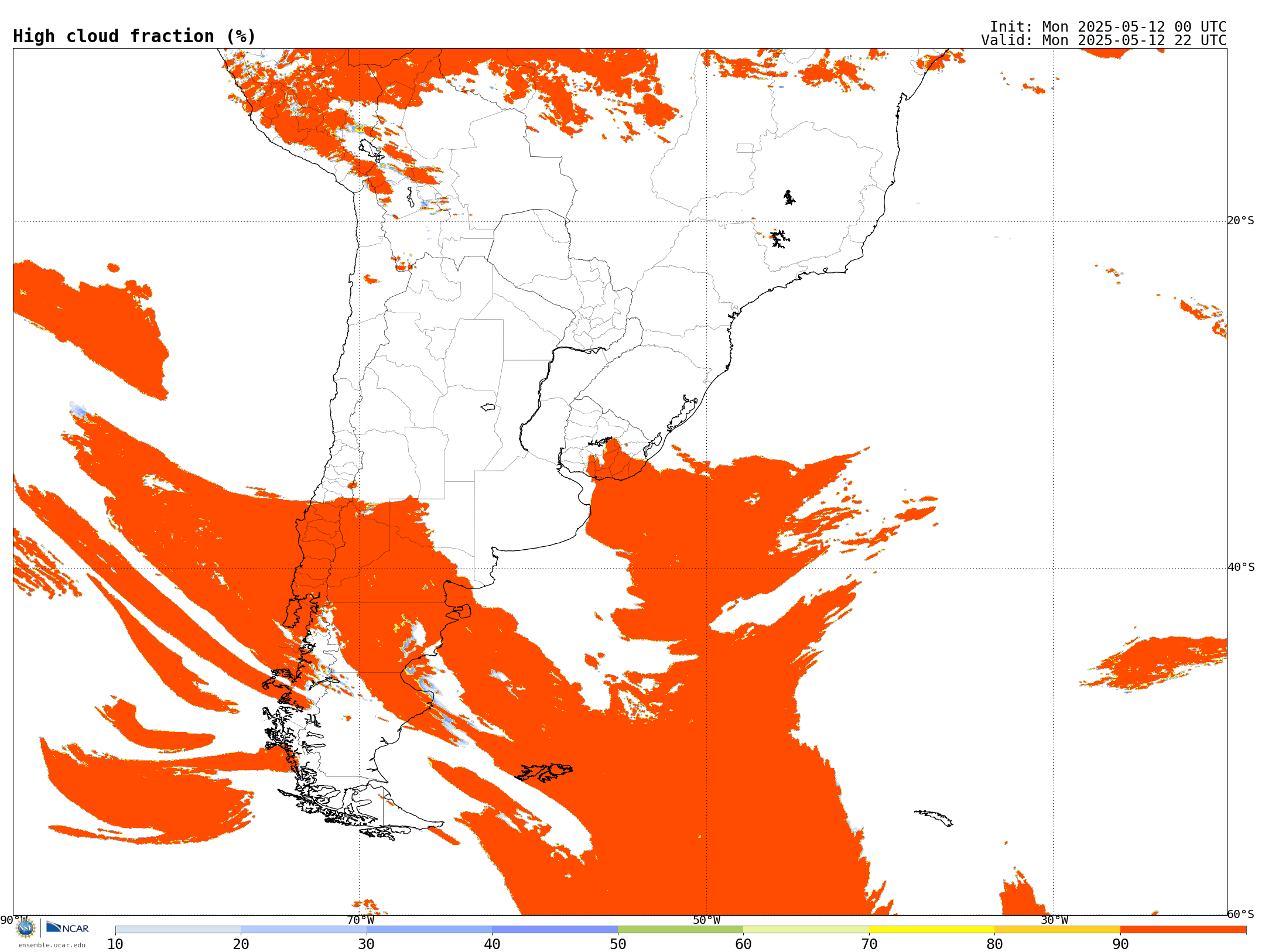
Task: Pick the pale yellow-green 60–70 colorbar segment
Action: pyautogui.click(x=806, y=930)
